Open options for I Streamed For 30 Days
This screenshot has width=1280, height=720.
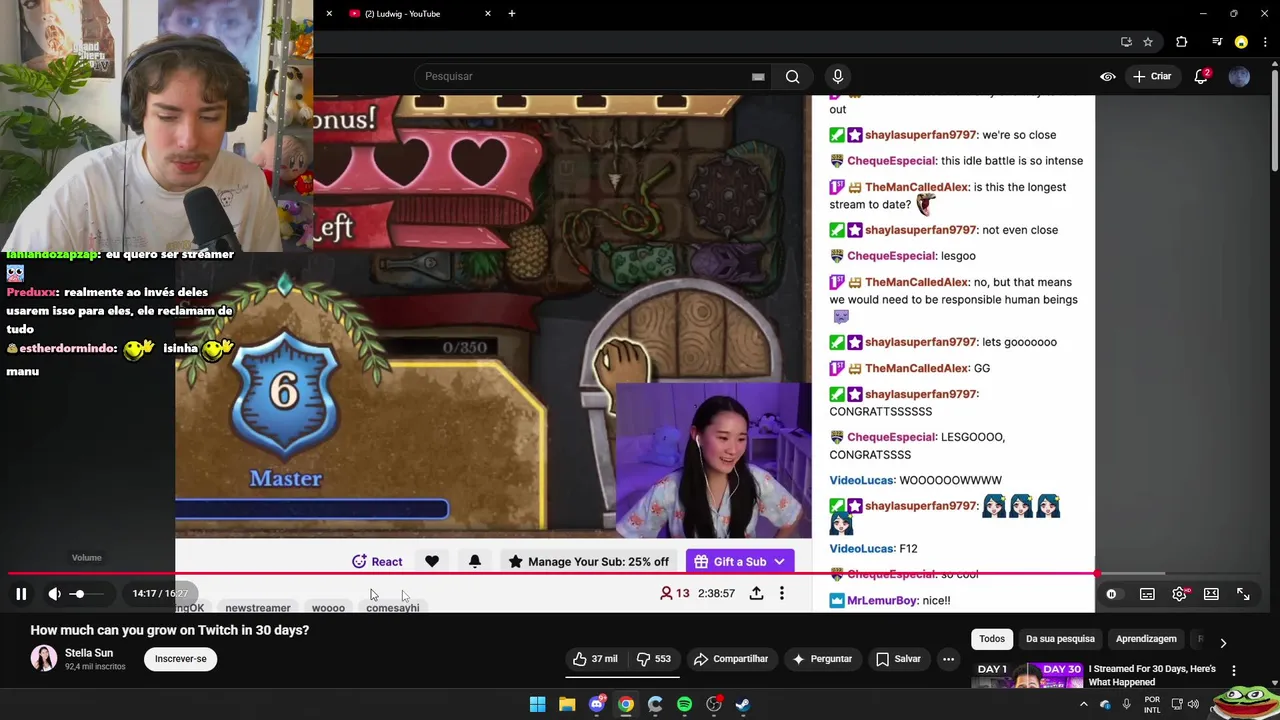[x=1233, y=671]
